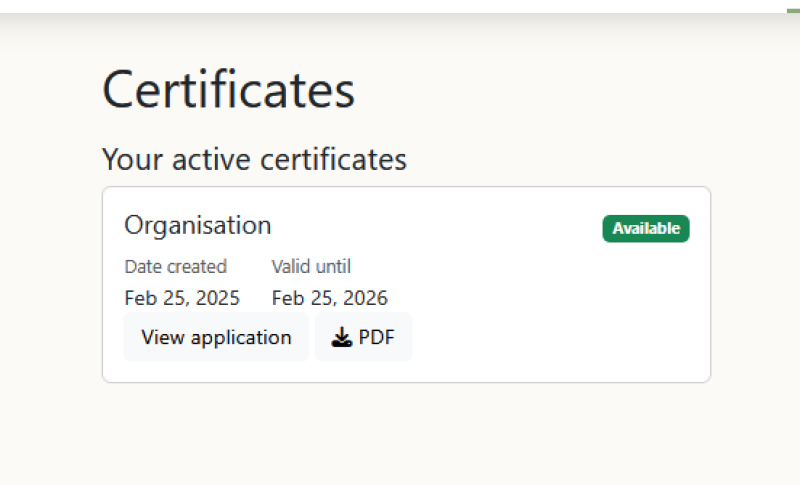This screenshot has height=485, width=800.
Task: Click the download icon on the PDF button
Action: point(342,338)
